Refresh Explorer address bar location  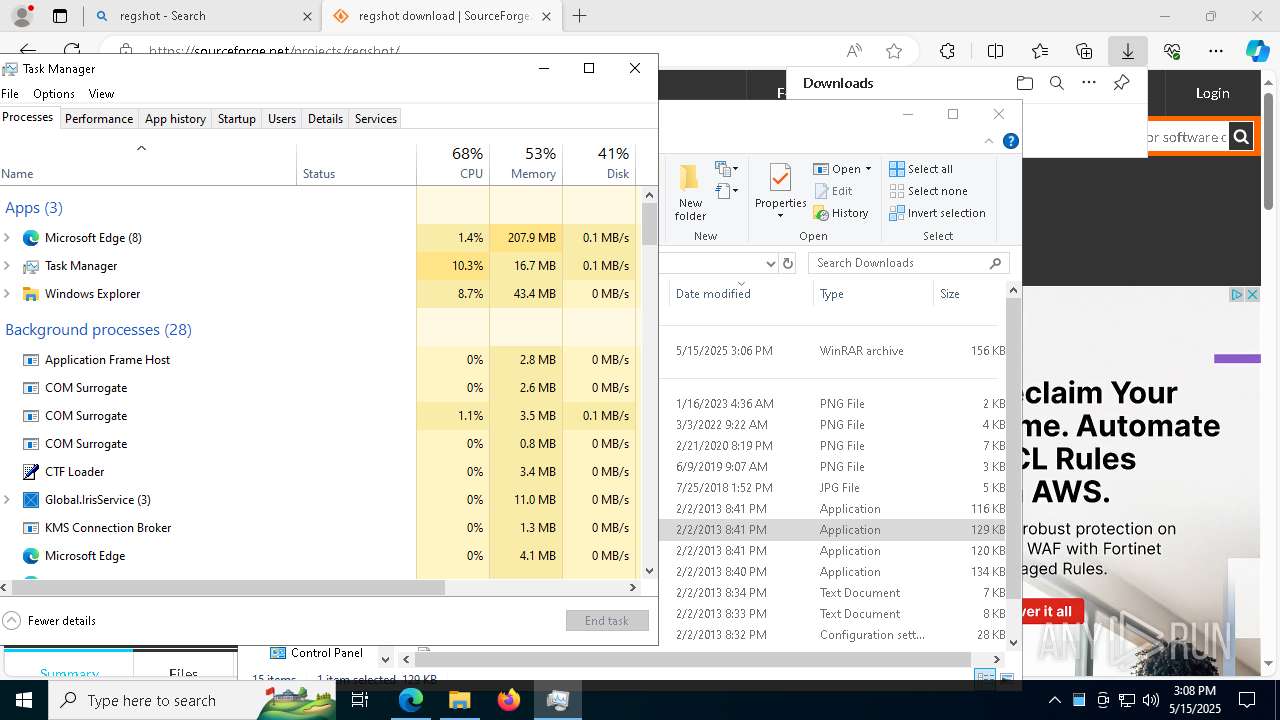tap(788, 263)
